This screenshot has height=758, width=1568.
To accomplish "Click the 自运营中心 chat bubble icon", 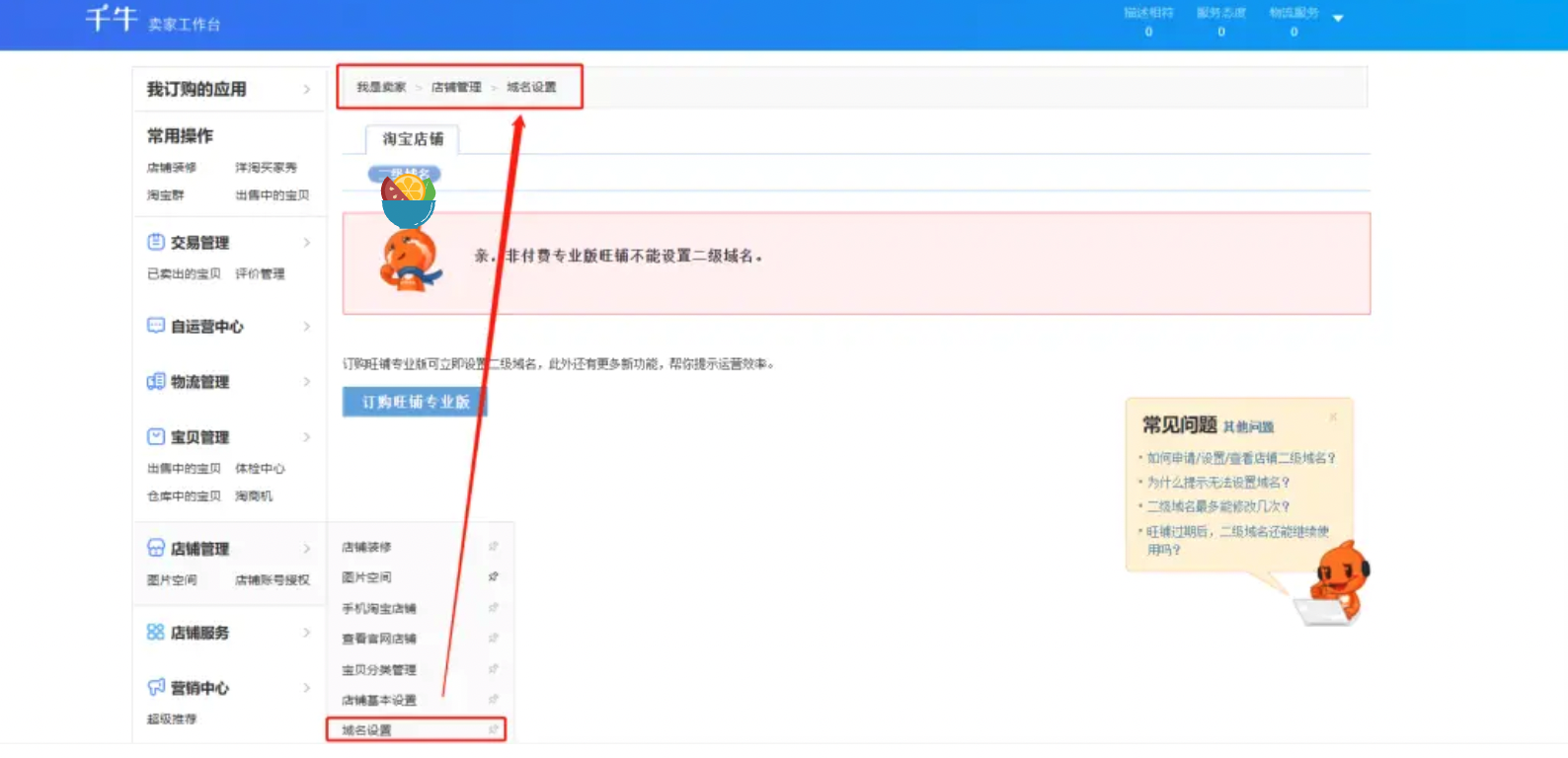I will 156,326.
